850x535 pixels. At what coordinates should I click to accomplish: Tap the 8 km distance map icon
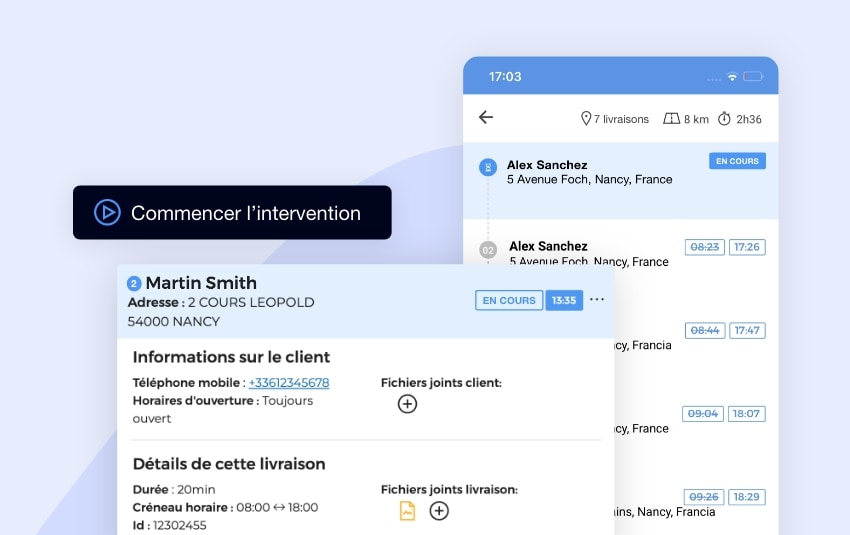click(x=671, y=119)
